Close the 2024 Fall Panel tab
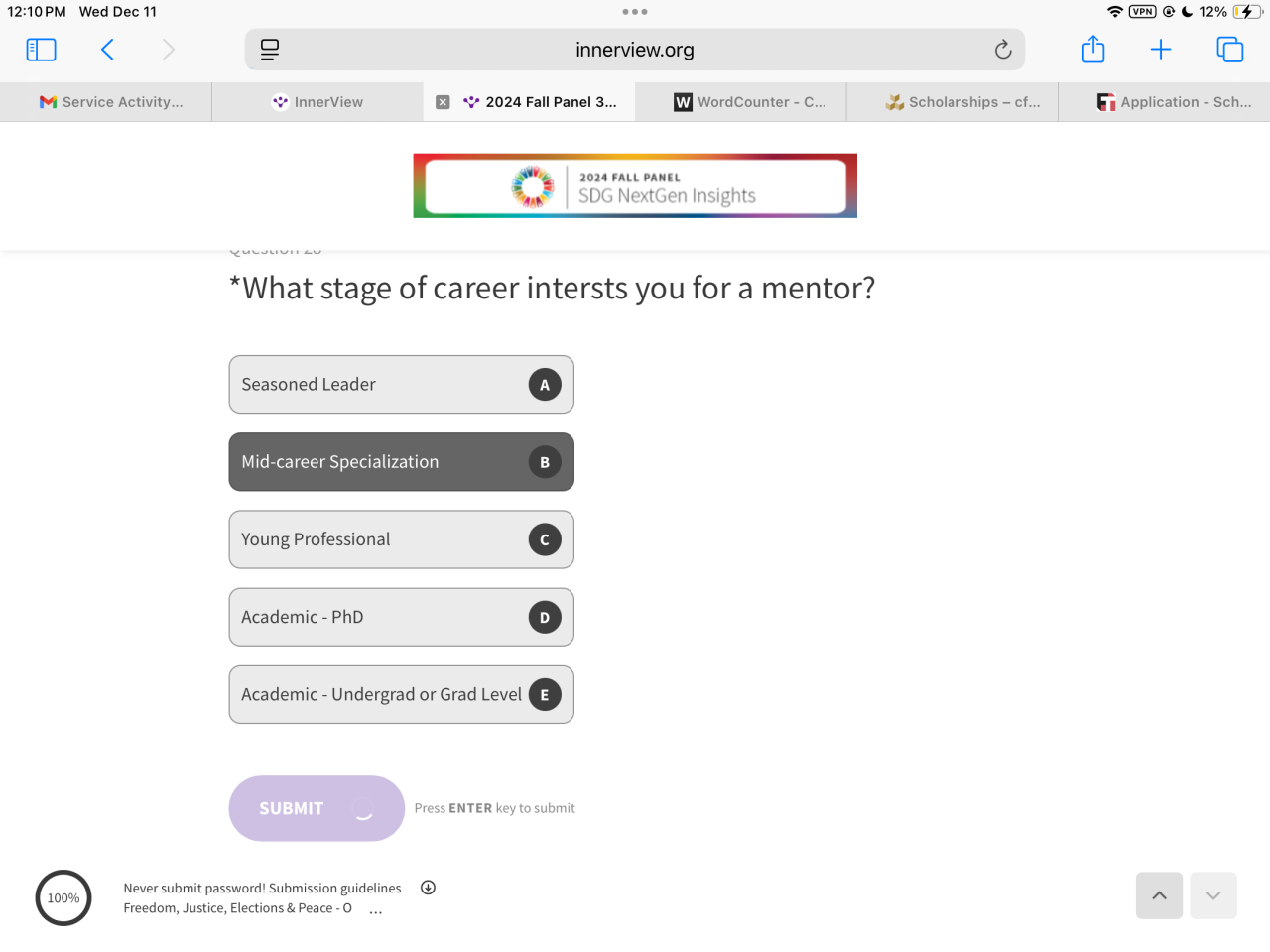The width and height of the screenshot is (1270, 952). 443,102
